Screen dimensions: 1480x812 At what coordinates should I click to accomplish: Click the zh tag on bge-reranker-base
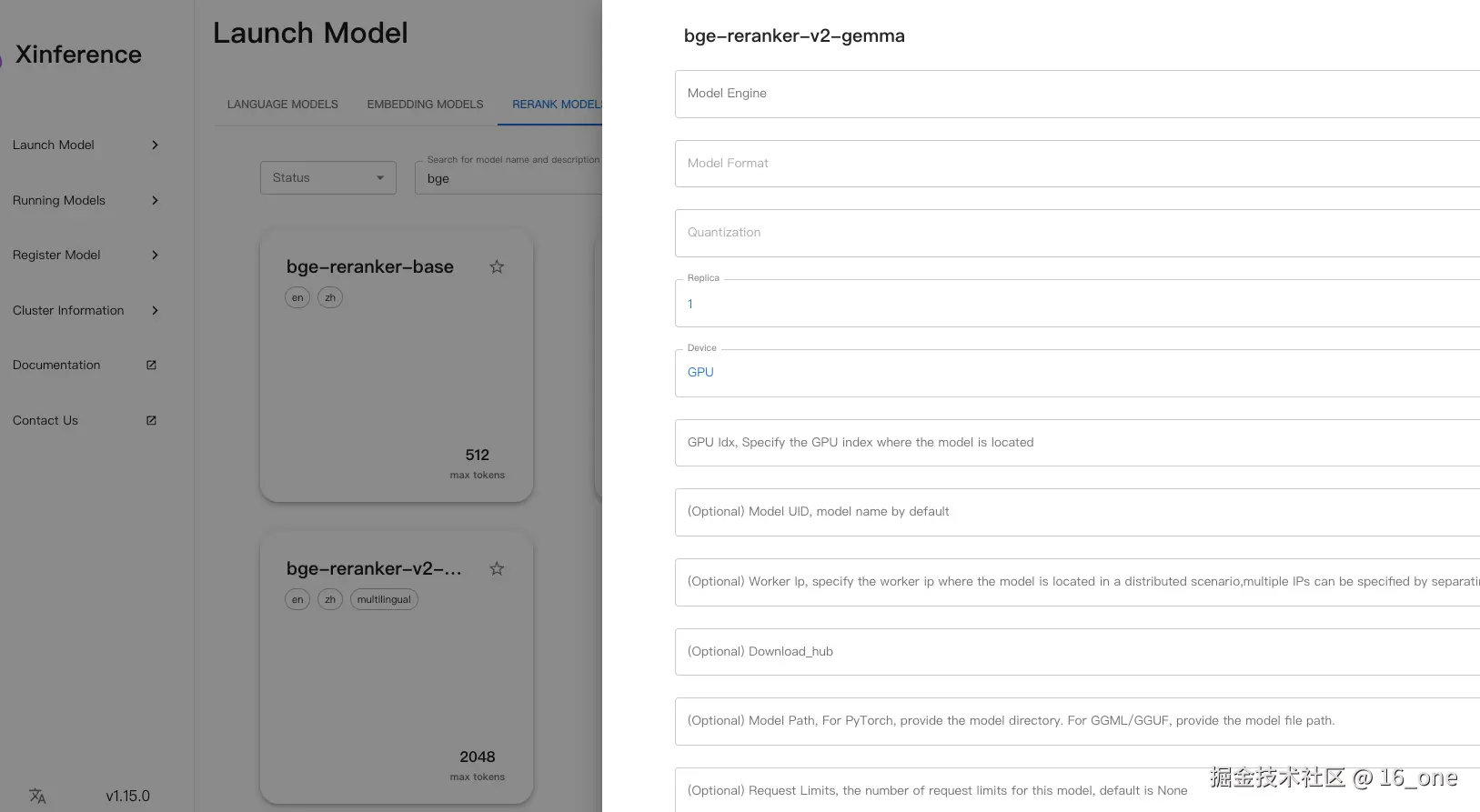click(x=330, y=297)
